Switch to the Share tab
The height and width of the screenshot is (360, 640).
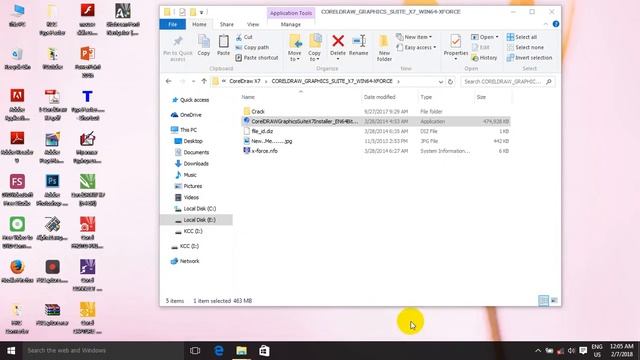(x=227, y=24)
